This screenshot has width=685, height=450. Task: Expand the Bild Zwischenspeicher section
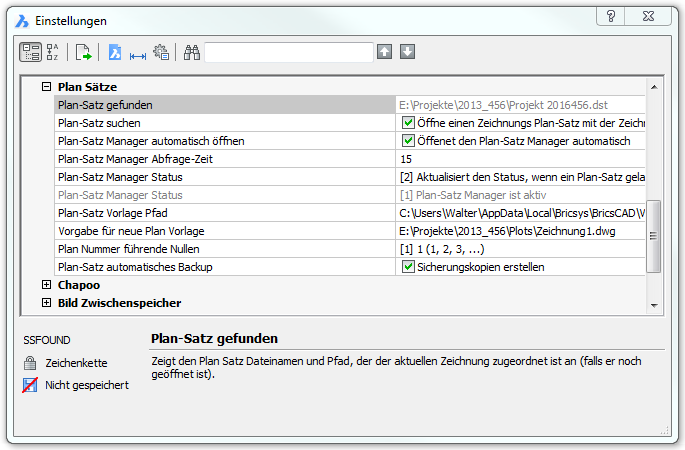point(46,303)
